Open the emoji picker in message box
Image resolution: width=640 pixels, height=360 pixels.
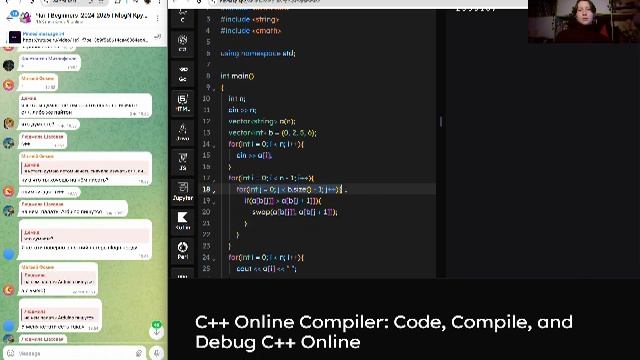[11, 353]
